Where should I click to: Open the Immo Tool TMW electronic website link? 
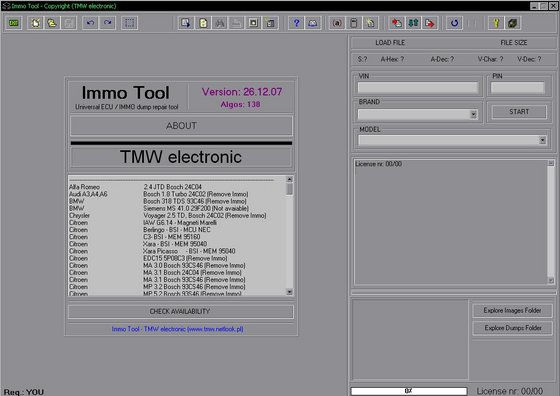click(178, 329)
